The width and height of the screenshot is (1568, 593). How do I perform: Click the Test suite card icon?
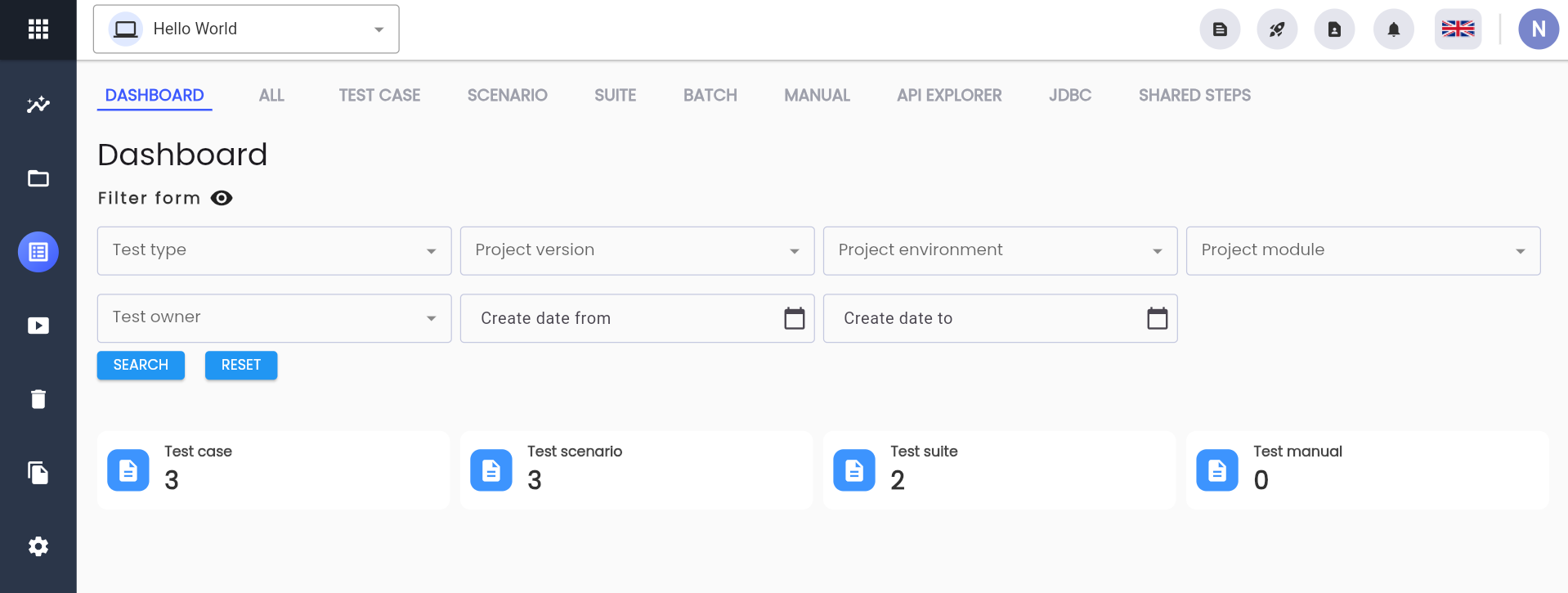pyautogui.click(x=854, y=470)
